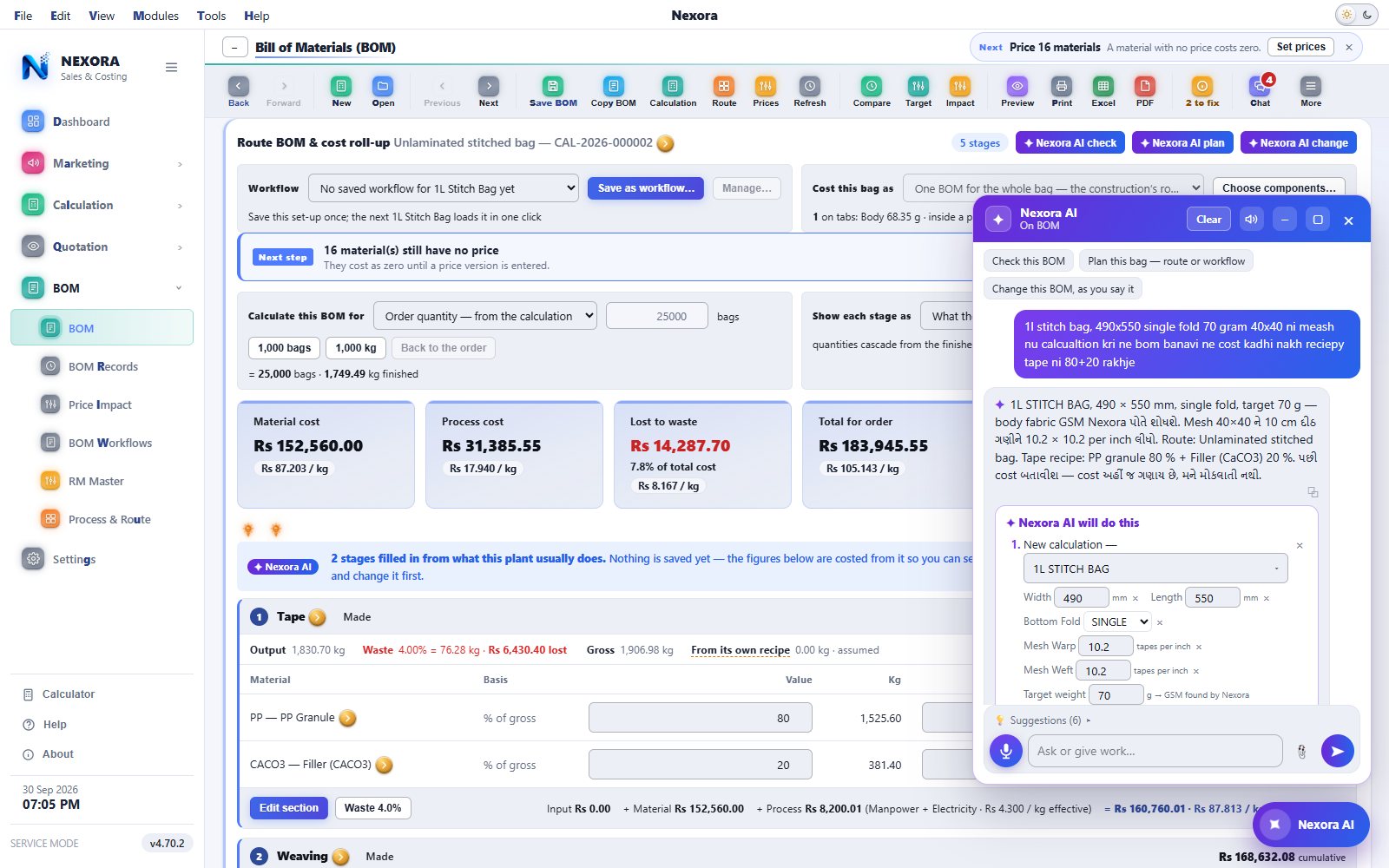Click the Edit section button
The height and width of the screenshot is (868, 1389).
(289, 808)
